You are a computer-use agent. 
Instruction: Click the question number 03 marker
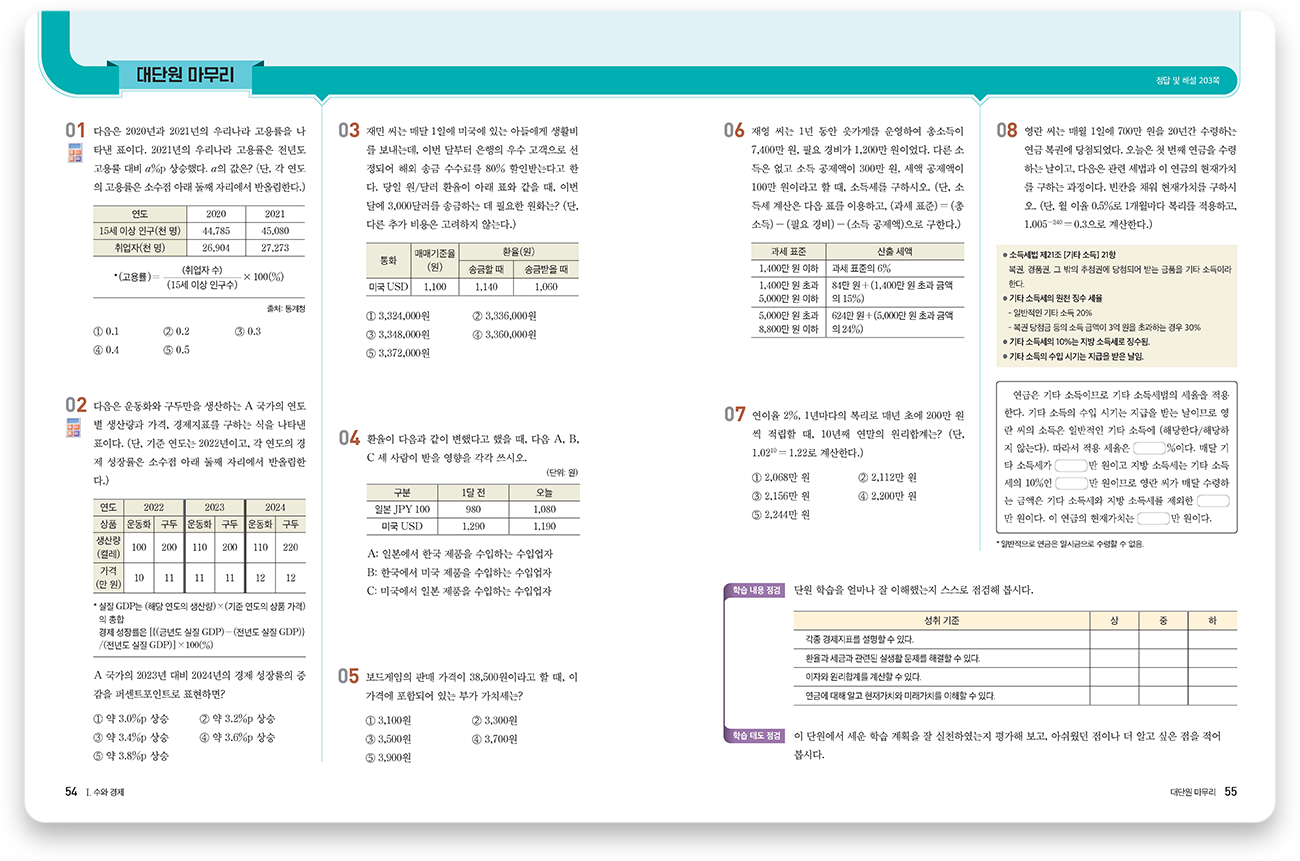coord(348,130)
